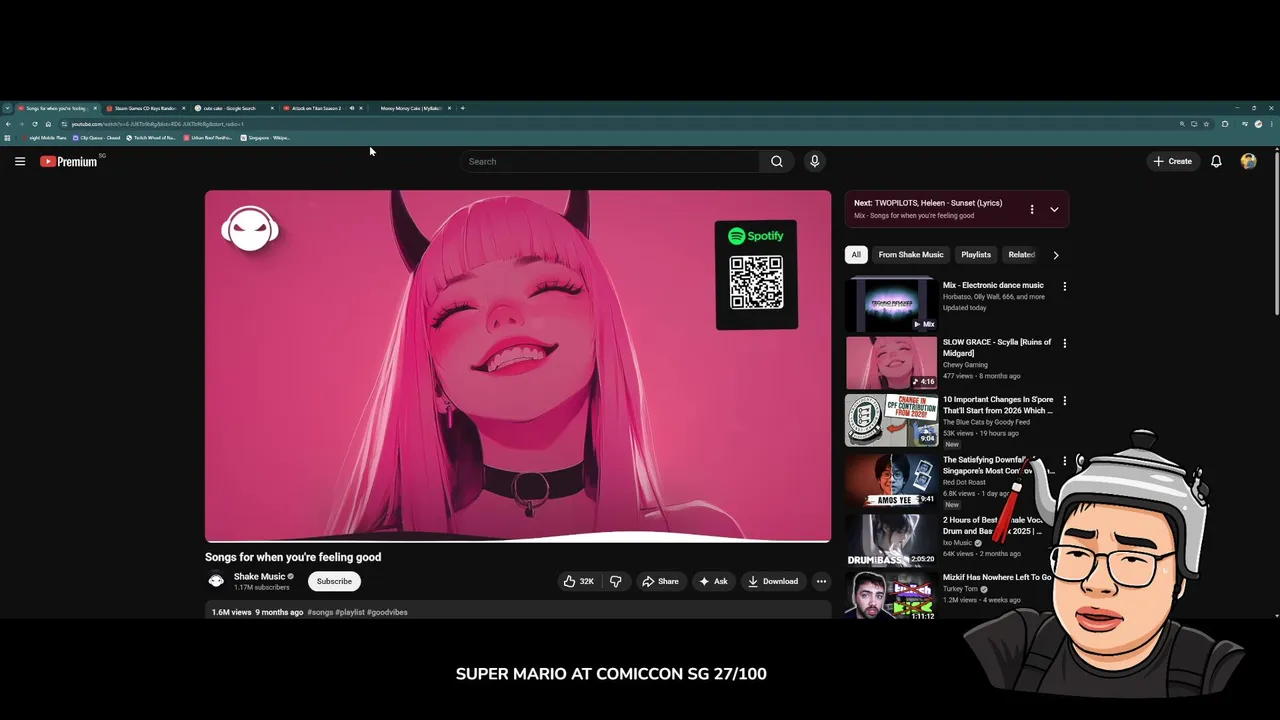Click in the YouTube search field

(x=610, y=161)
